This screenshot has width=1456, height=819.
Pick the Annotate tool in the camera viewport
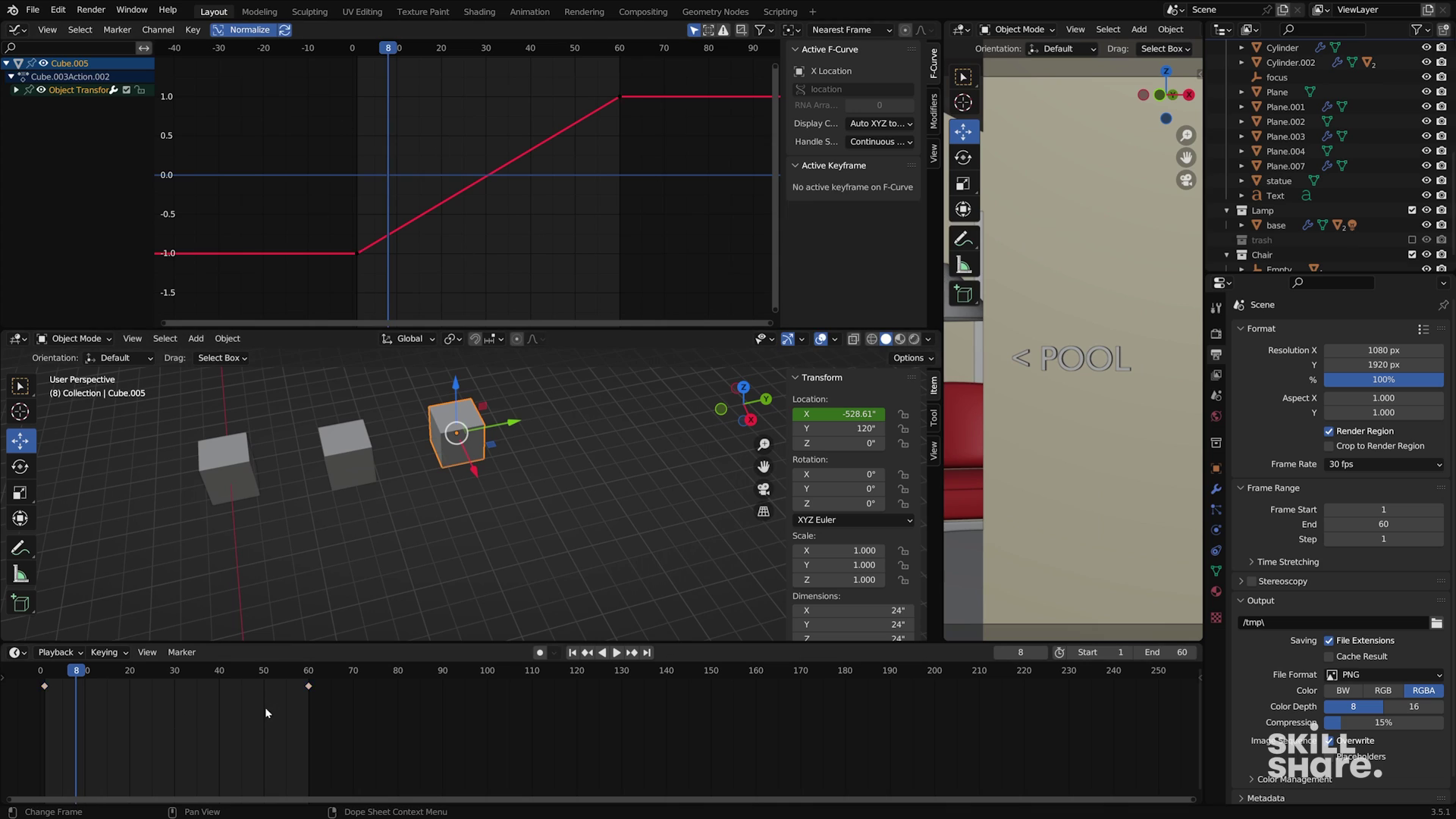[x=963, y=239]
